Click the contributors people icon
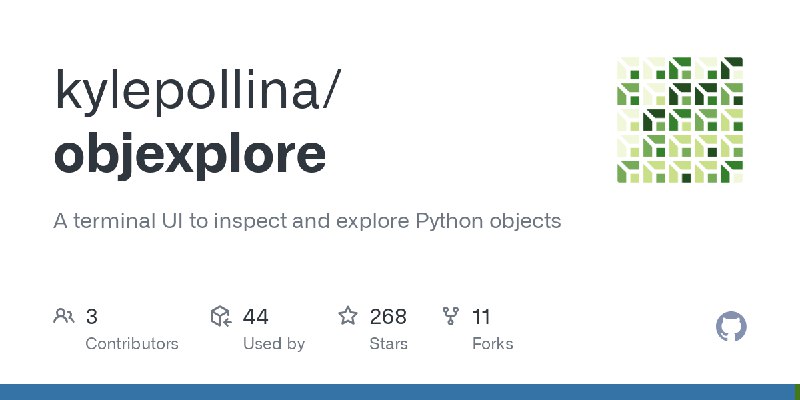 (x=64, y=316)
